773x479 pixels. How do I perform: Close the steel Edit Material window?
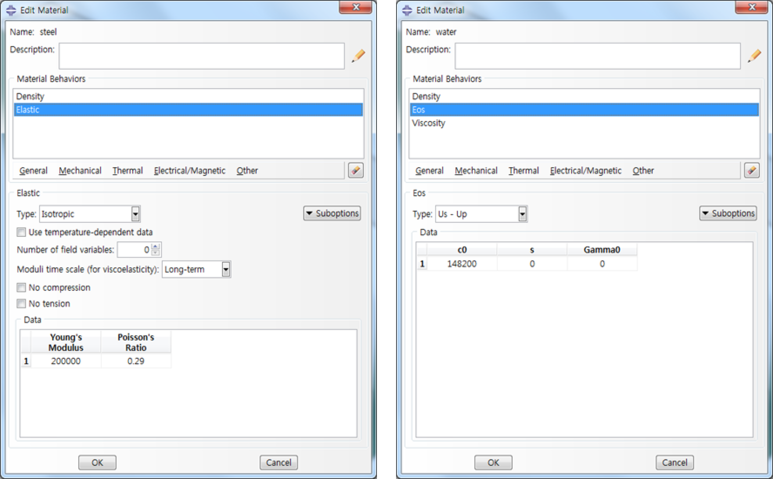click(x=355, y=7)
